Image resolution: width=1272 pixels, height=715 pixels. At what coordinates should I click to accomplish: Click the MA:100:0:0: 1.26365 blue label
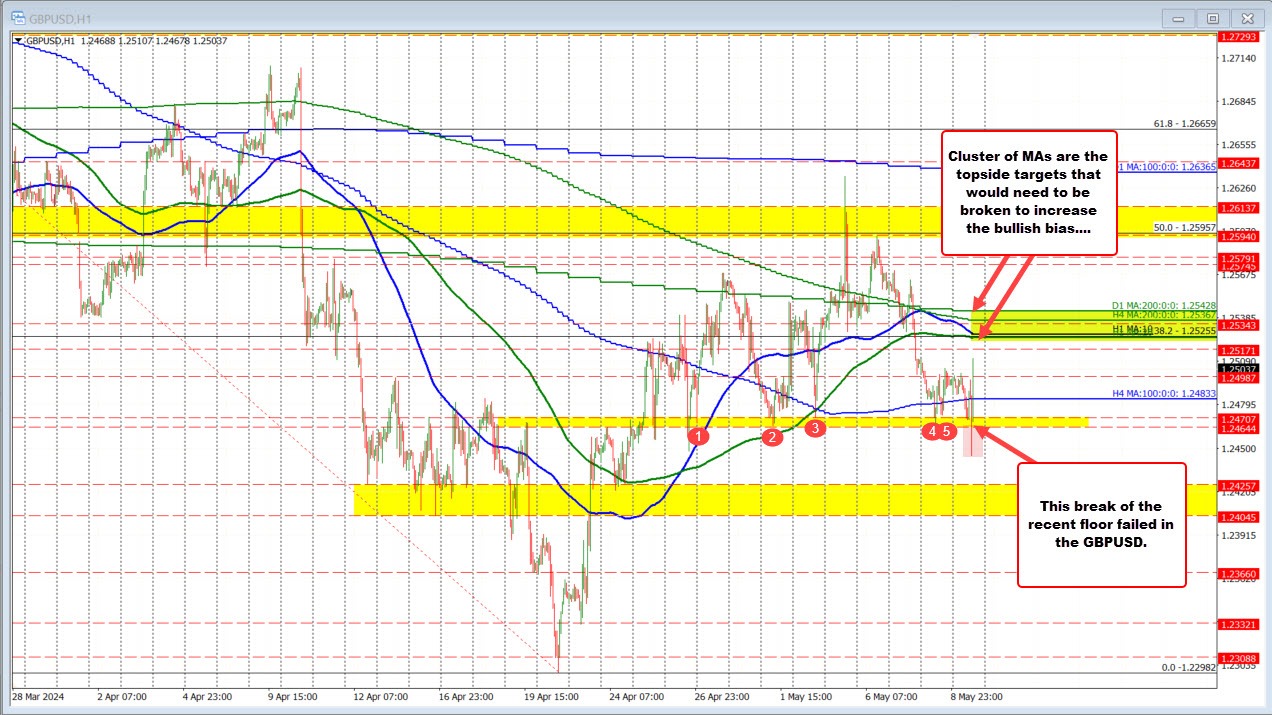(1168, 167)
